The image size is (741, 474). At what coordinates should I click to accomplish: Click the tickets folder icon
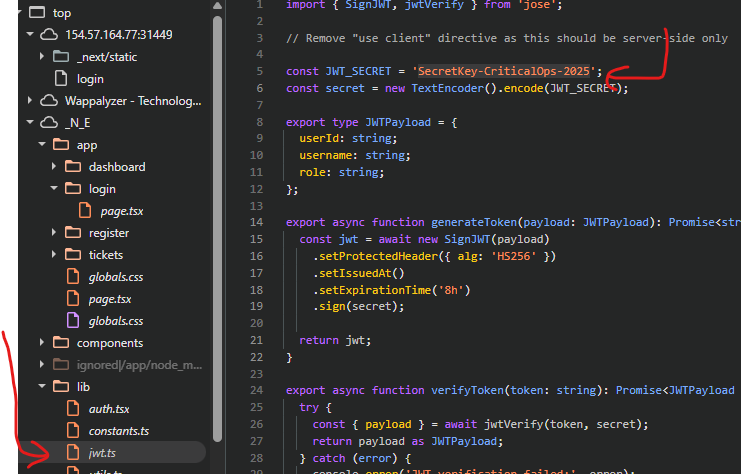(x=73, y=254)
